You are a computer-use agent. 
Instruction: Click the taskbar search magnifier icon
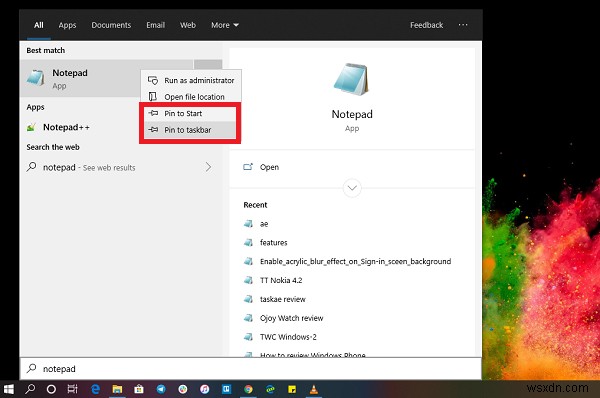30,389
